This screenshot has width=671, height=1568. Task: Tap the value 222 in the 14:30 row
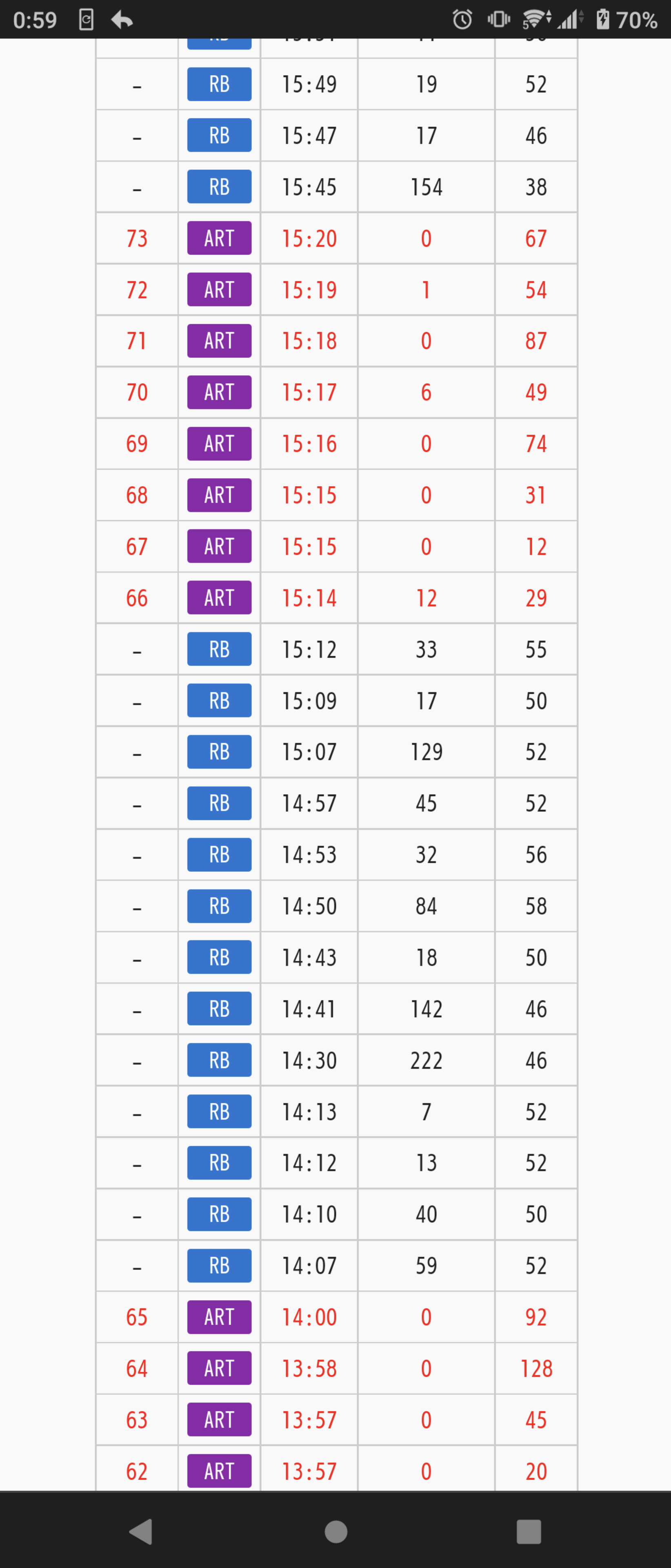[426, 1060]
